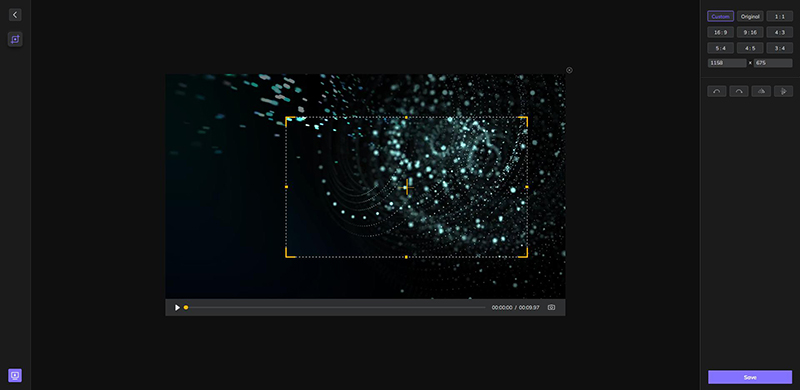Viewport: 800px width, 390px height.
Task: Choose the 16:9 aspect ratio
Action: (720, 32)
